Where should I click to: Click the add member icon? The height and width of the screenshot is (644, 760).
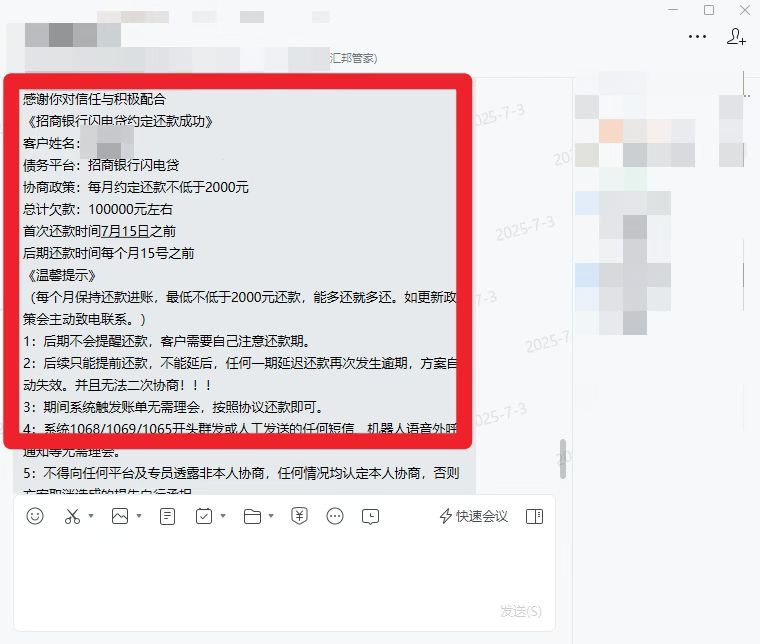(736, 37)
